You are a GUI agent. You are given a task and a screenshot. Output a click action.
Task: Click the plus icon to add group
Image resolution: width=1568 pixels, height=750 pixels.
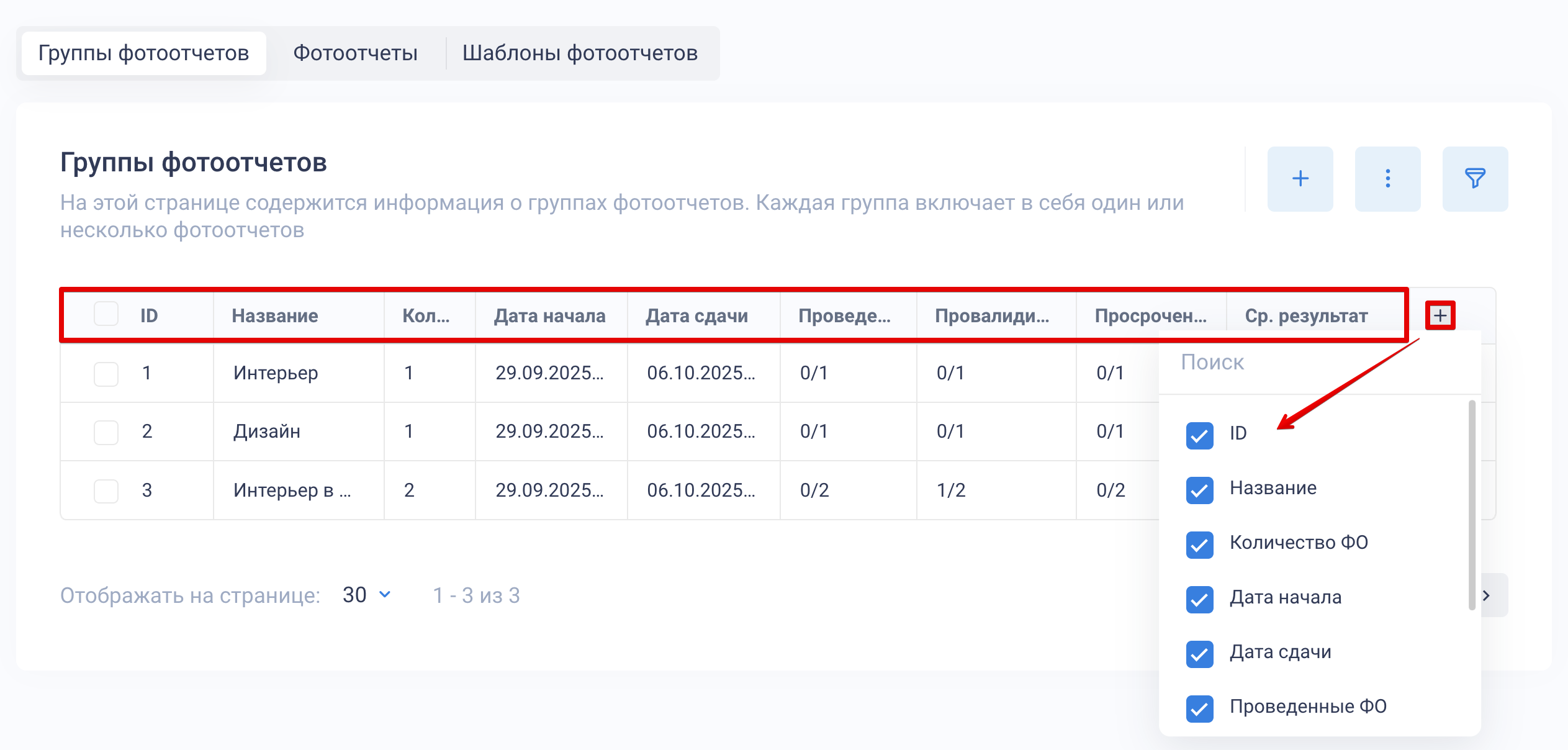pyautogui.click(x=1300, y=179)
